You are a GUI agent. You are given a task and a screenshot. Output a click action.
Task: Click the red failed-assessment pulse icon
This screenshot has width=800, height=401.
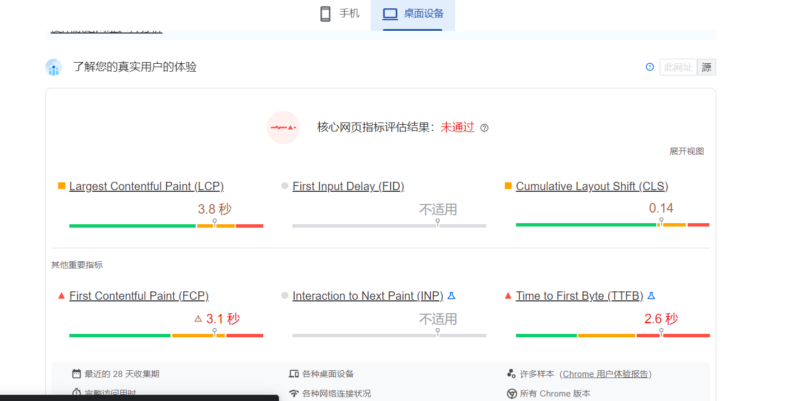tap(283, 128)
